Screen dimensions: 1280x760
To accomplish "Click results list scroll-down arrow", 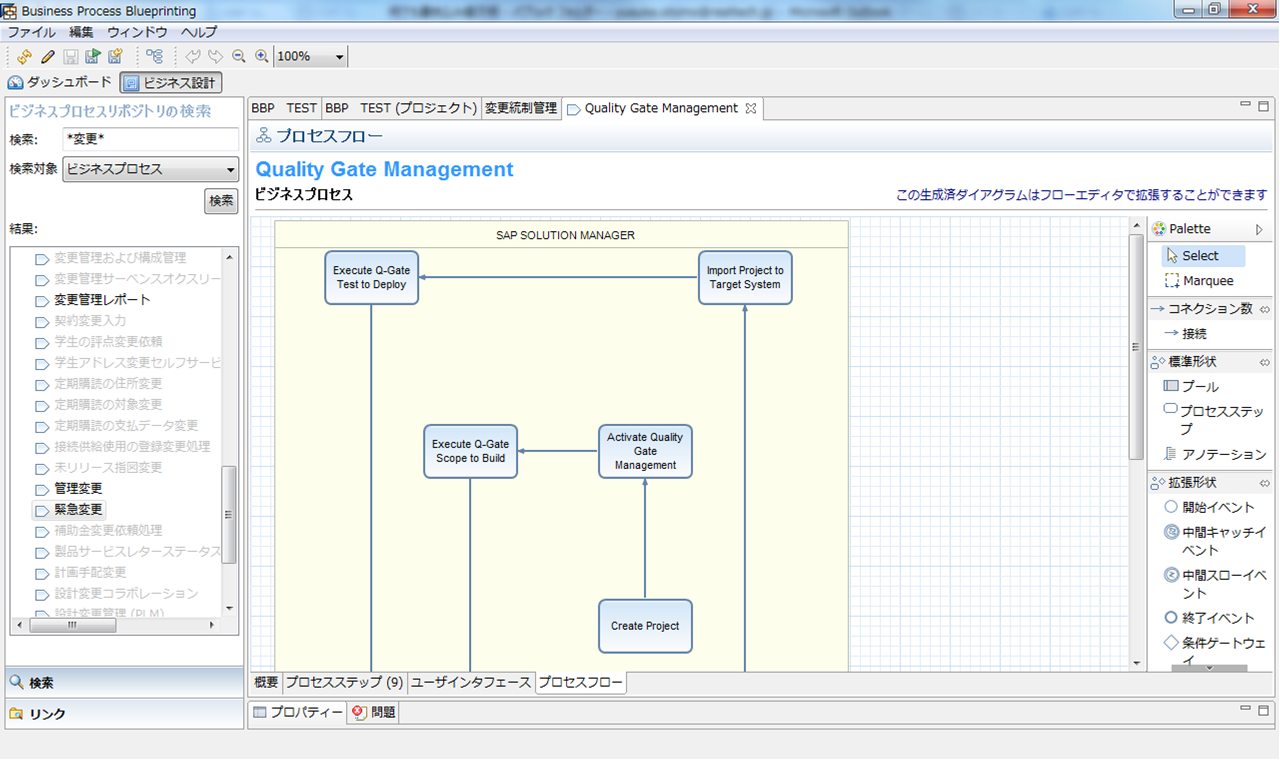I will (229, 607).
